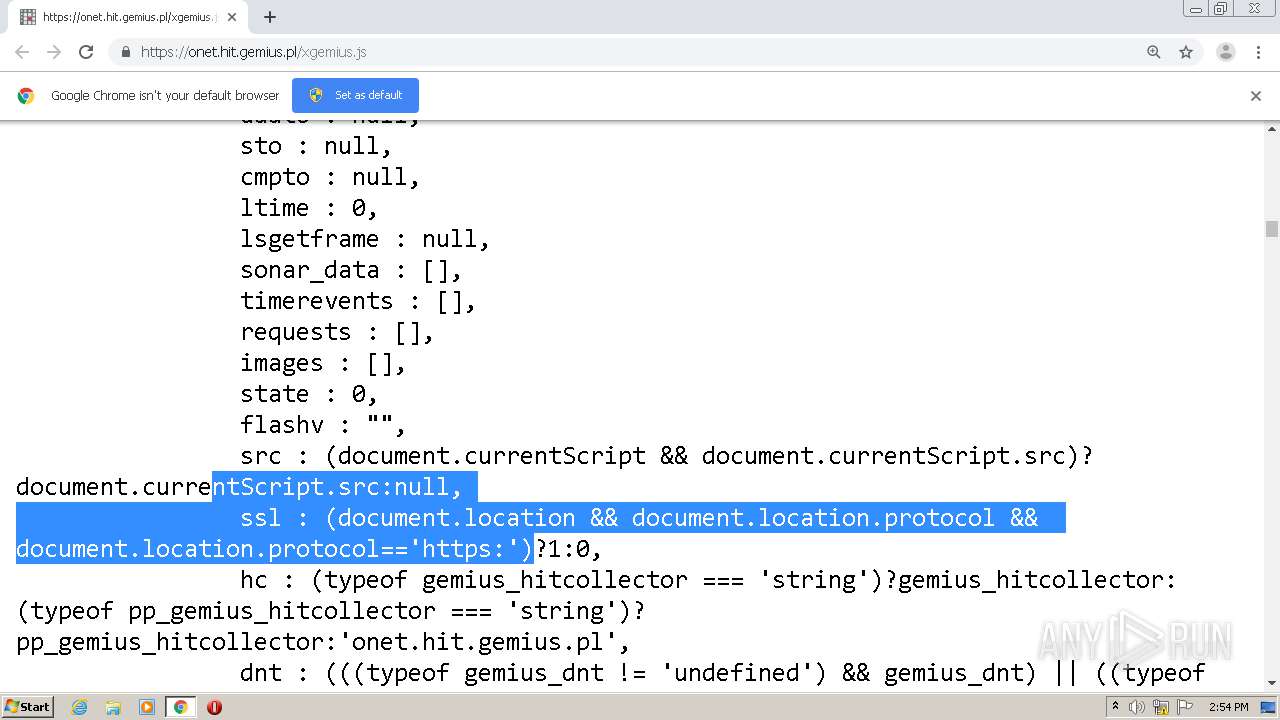Open File Explorer from the taskbar
Image resolution: width=1280 pixels, height=720 pixels.
113,707
